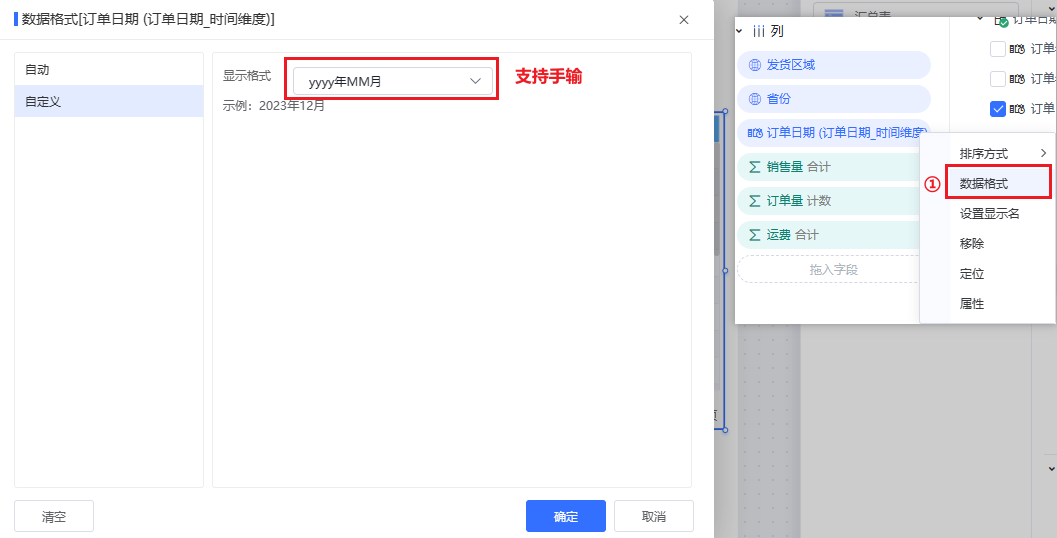Click sigma icon on 销售量 合计
The image size is (1057, 538).
[x=755, y=167]
